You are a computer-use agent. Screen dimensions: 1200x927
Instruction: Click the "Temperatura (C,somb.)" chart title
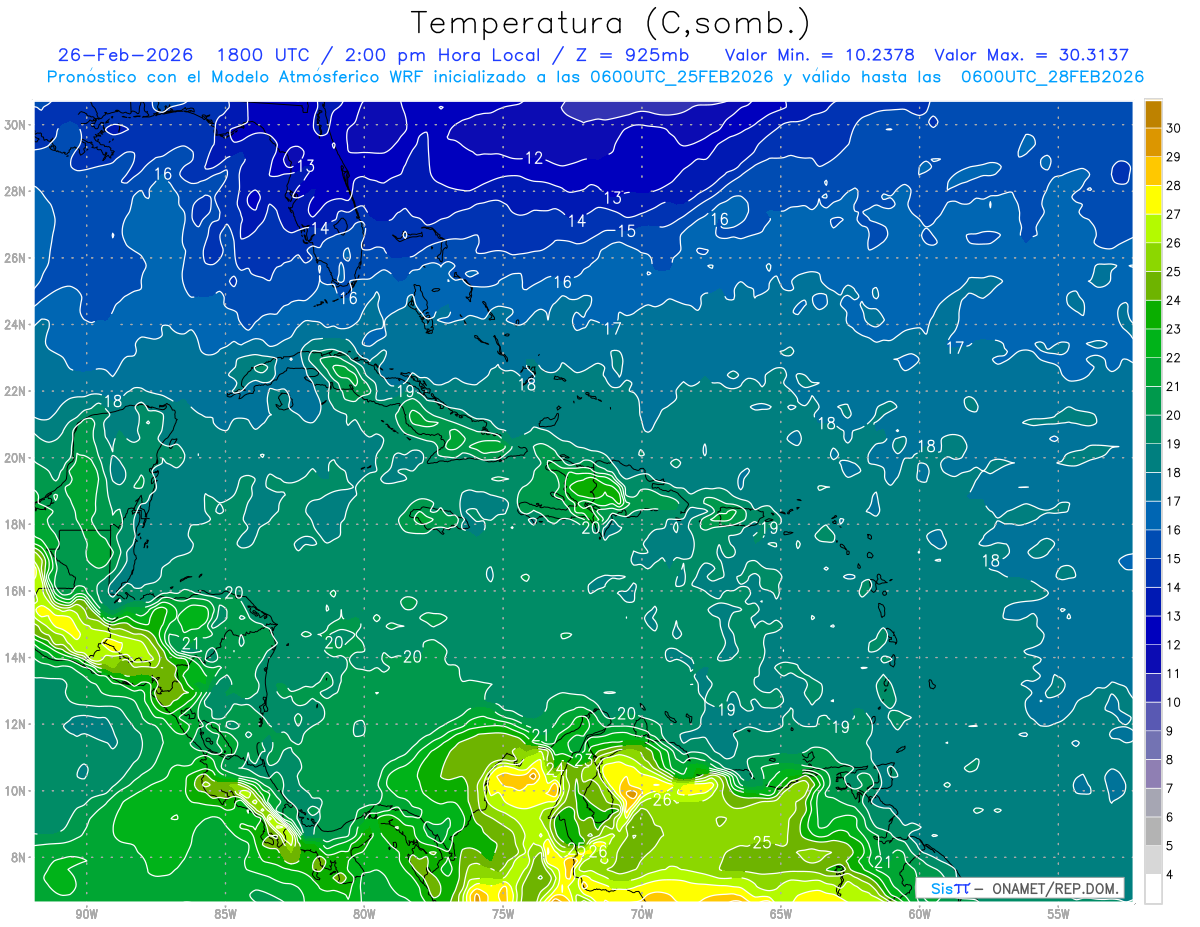(x=610, y=23)
